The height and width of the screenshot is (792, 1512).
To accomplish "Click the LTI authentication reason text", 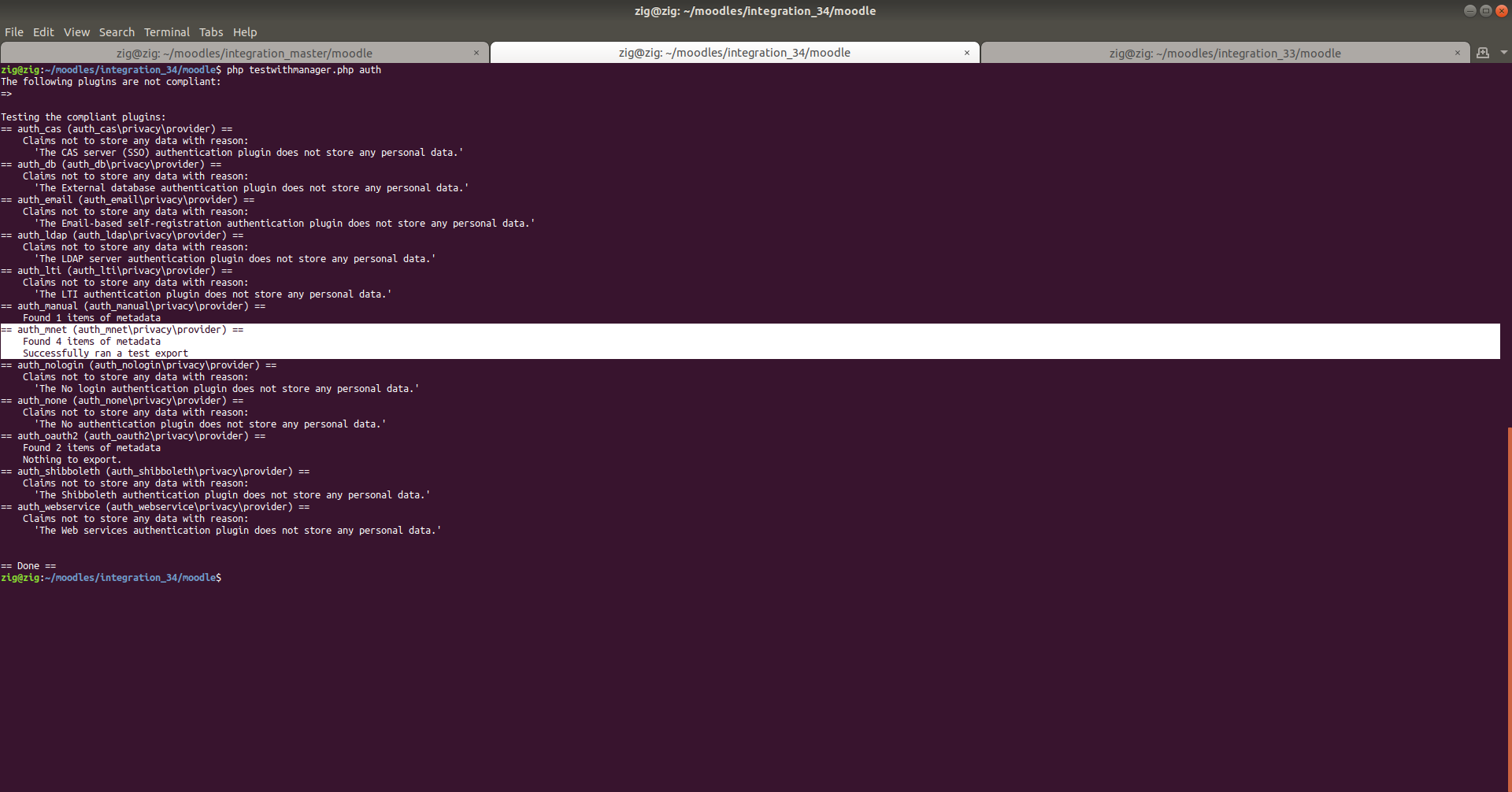I will click(213, 294).
